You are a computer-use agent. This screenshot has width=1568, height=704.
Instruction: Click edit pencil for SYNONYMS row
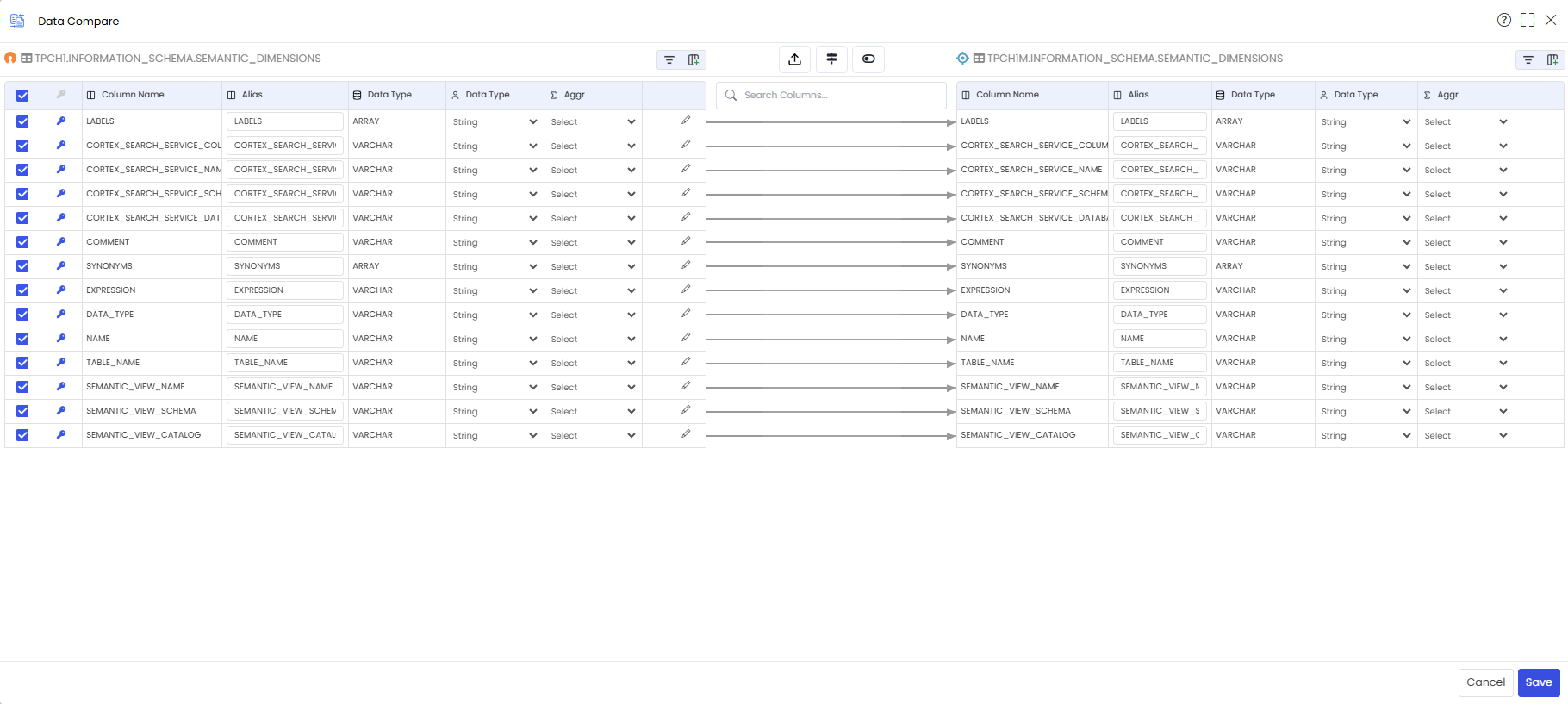(686, 265)
